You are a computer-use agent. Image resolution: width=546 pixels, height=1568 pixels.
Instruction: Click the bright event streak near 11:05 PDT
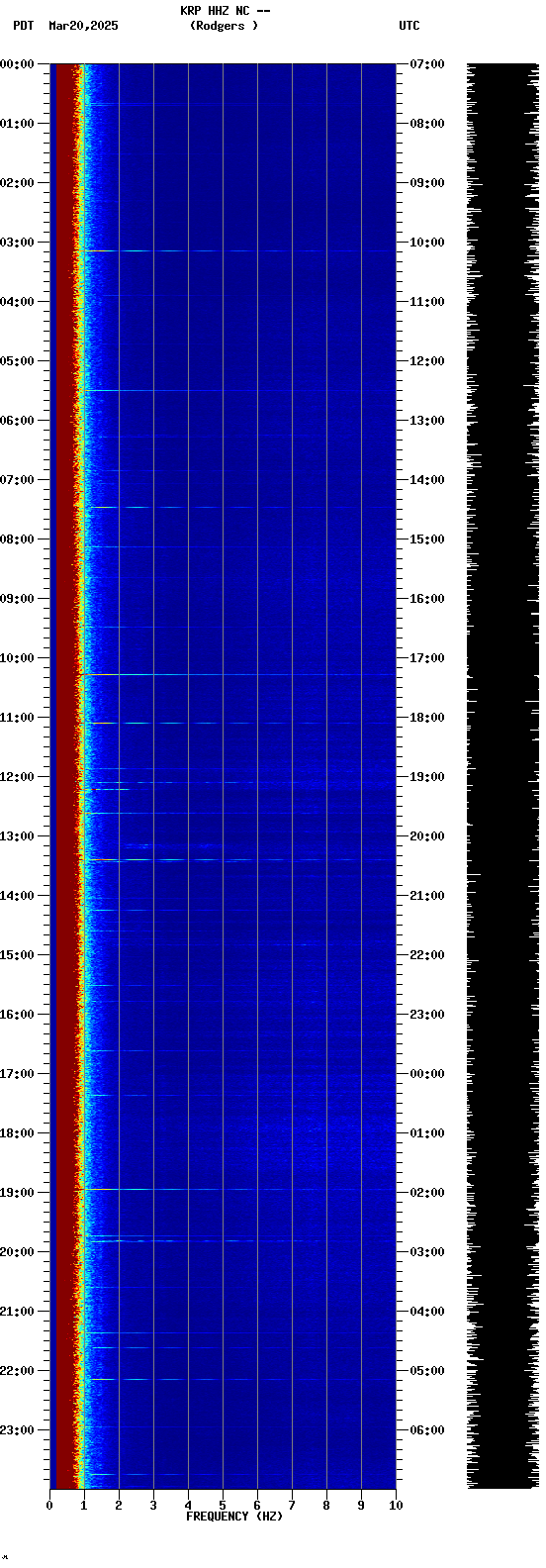pyautogui.click(x=237, y=723)
